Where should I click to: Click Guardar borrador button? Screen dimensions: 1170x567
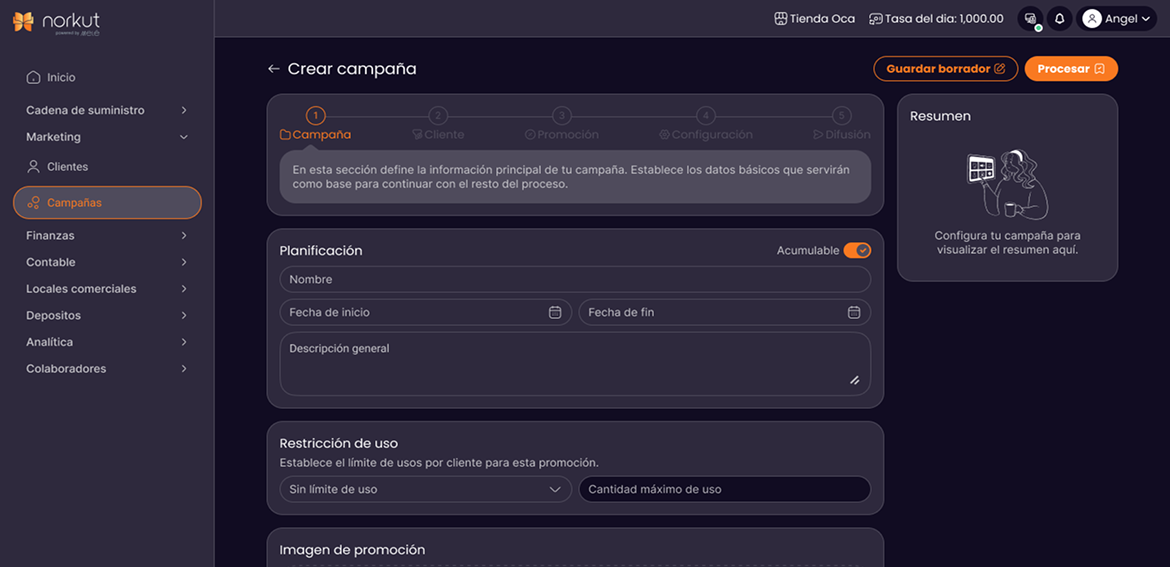click(945, 69)
